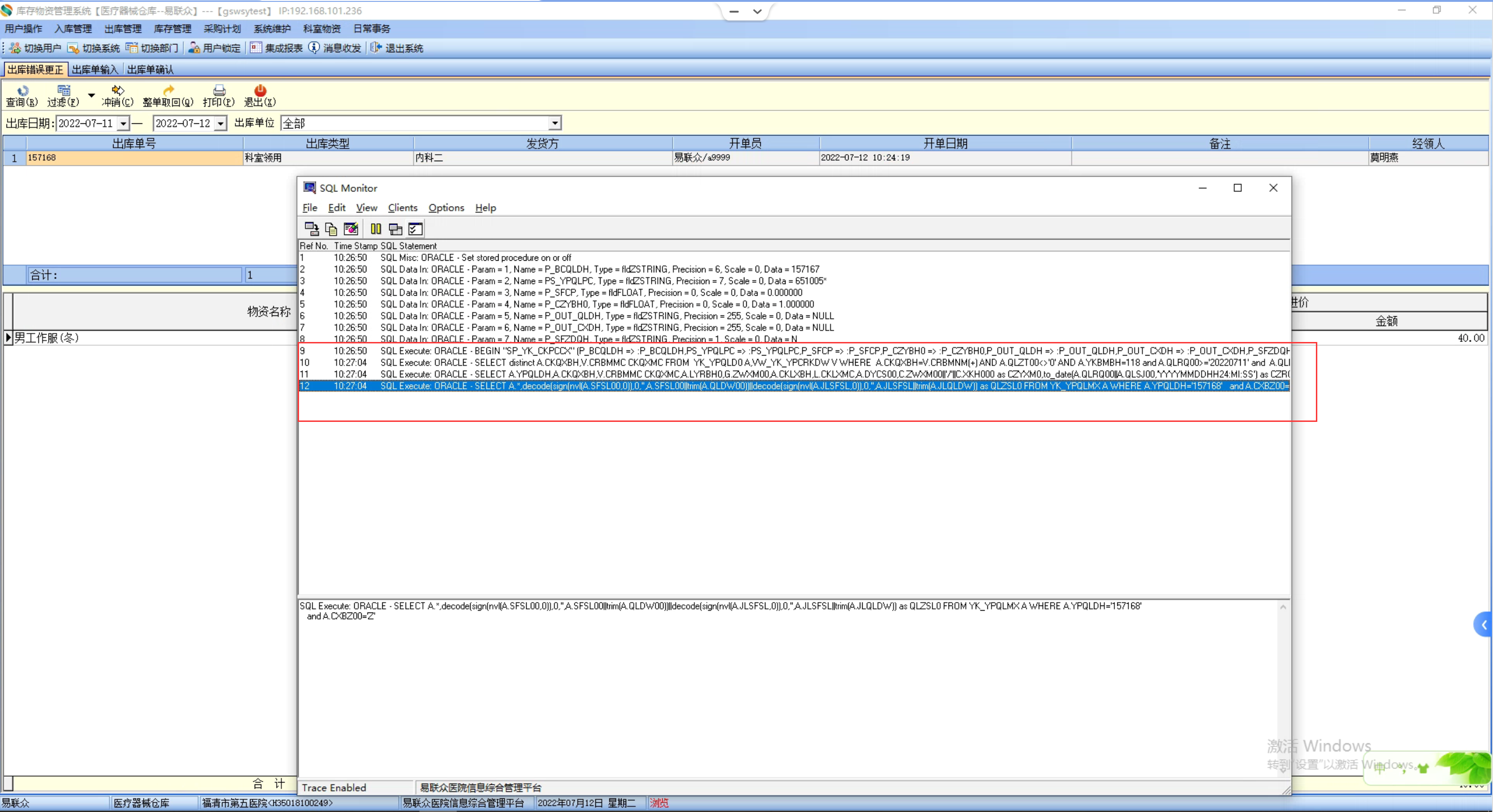Image resolution: width=1493 pixels, height=812 pixels.
Task: Click the yellow Pause monitoring icon
Action: [x=376, y=229]
